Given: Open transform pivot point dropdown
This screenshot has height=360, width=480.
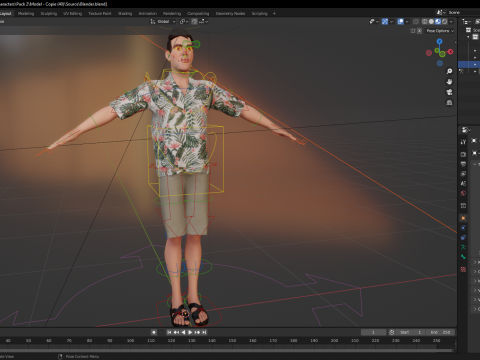Looking at the screenshot, I should coord(184,21).
